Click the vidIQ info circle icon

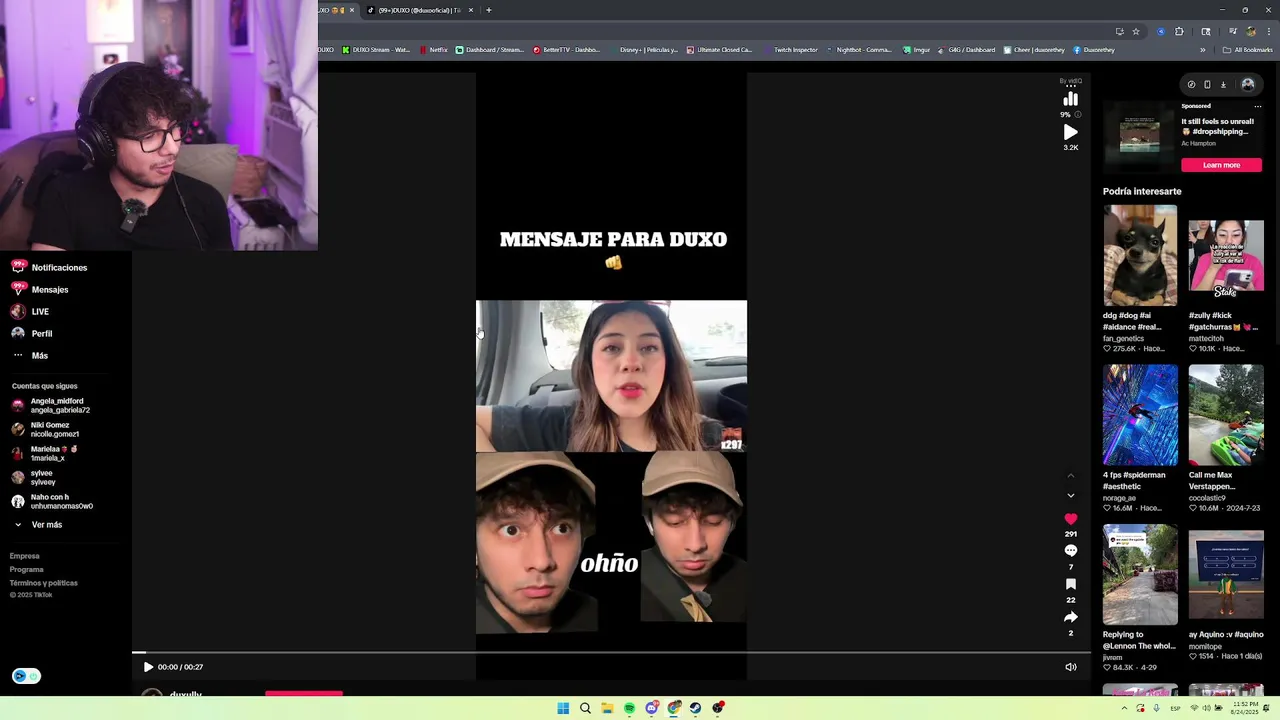[x=1077, y=115]
